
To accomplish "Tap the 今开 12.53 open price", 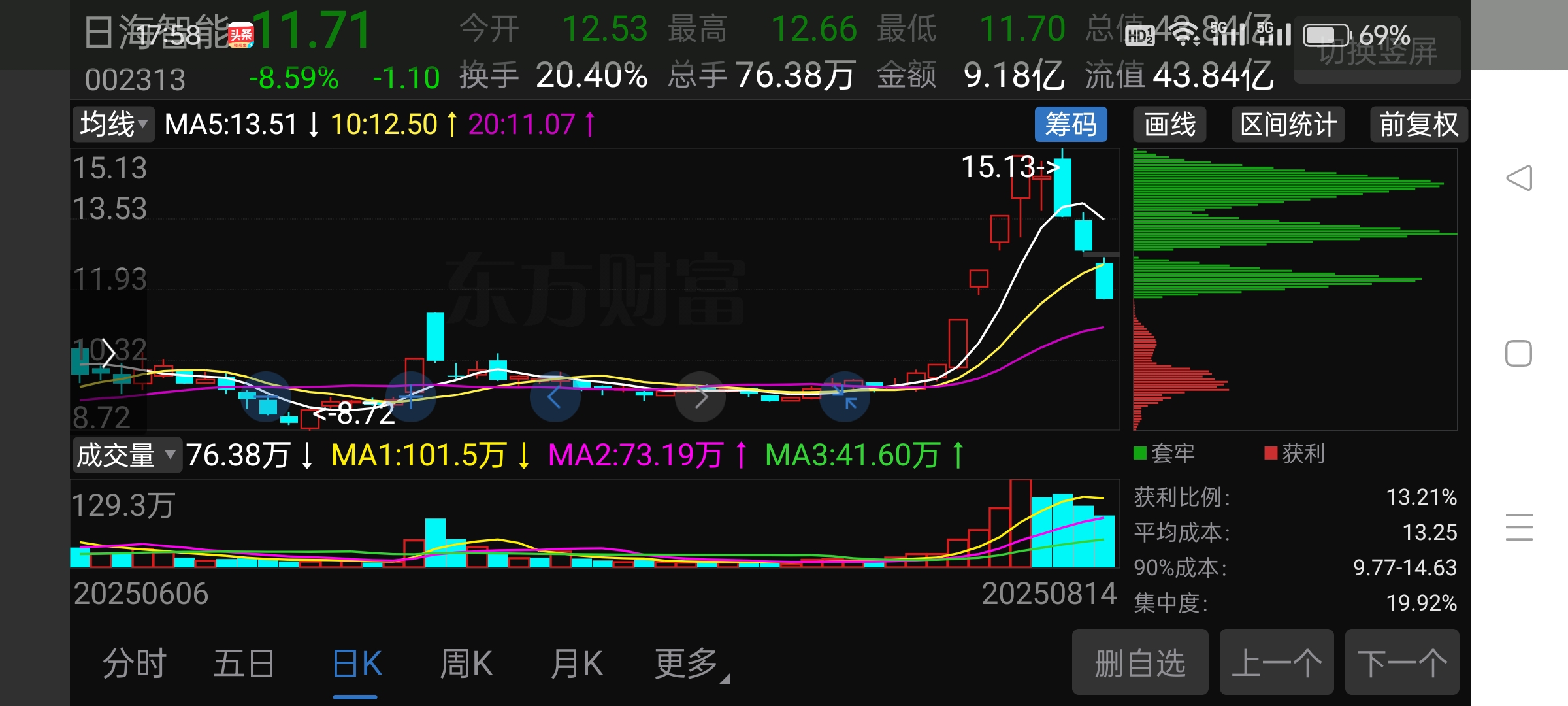I will tap(604, 29).
